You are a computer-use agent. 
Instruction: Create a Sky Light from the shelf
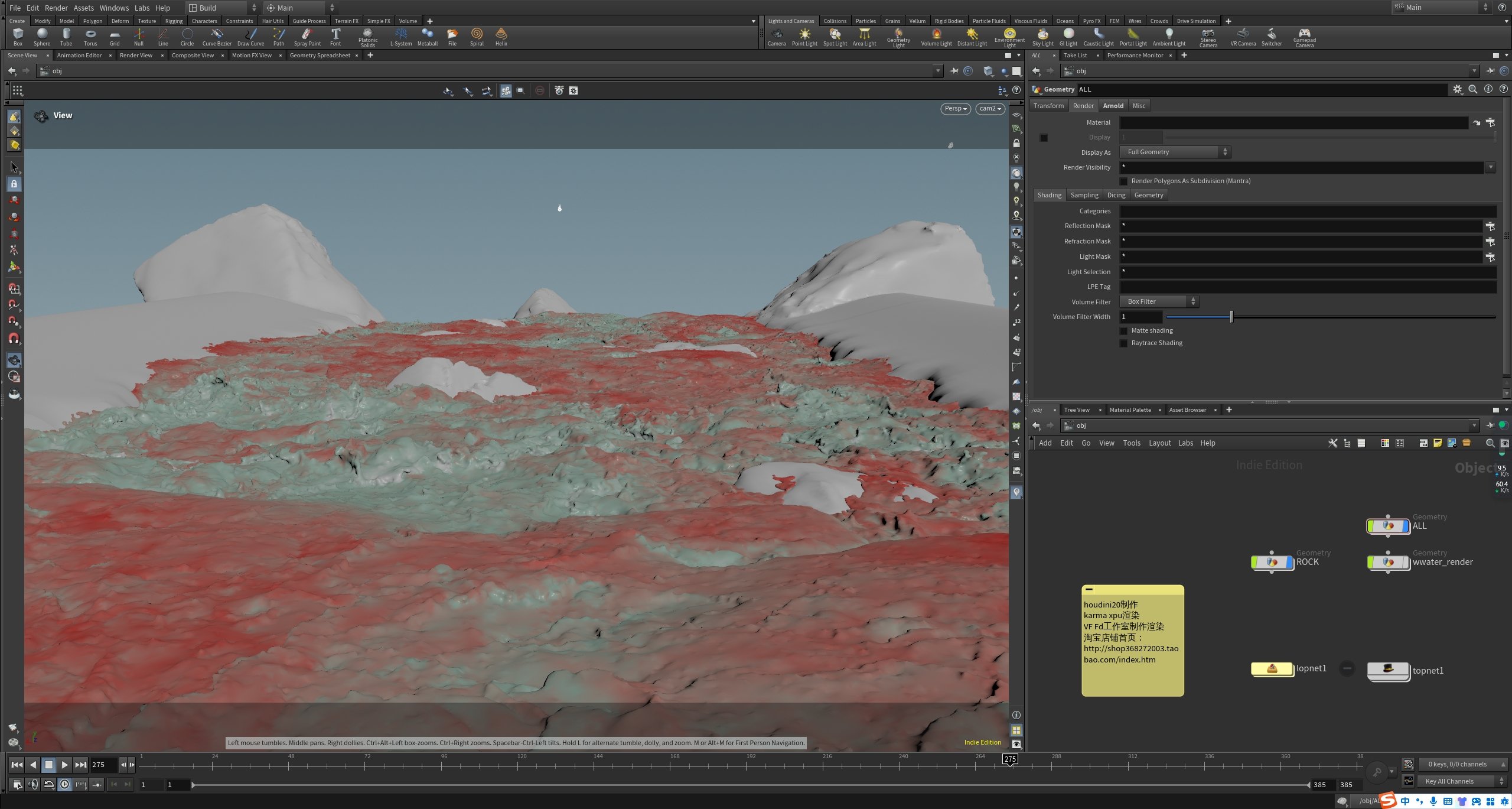click(1044, 37)
